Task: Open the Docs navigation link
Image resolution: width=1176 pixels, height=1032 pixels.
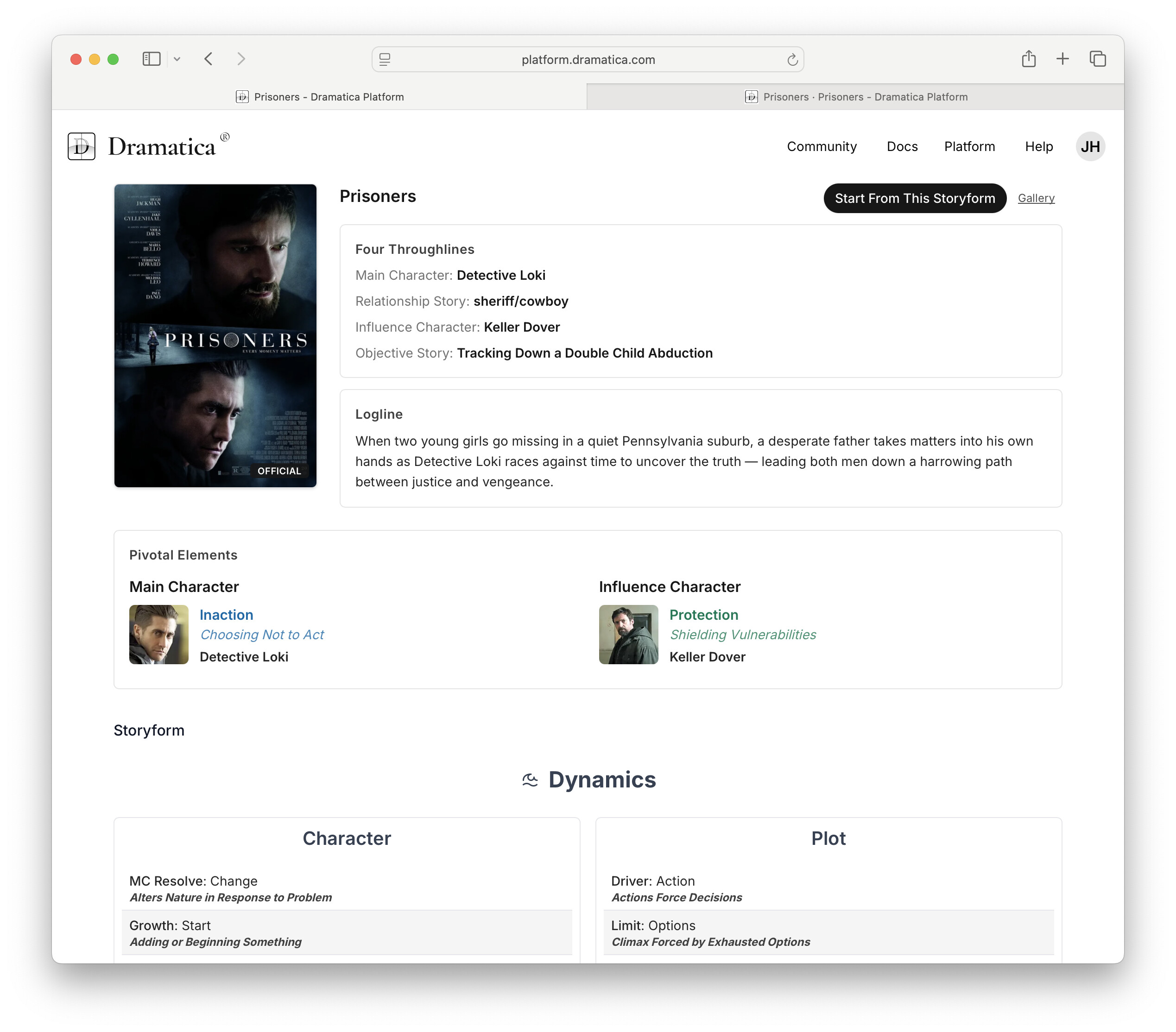Action: coord(902,147)
